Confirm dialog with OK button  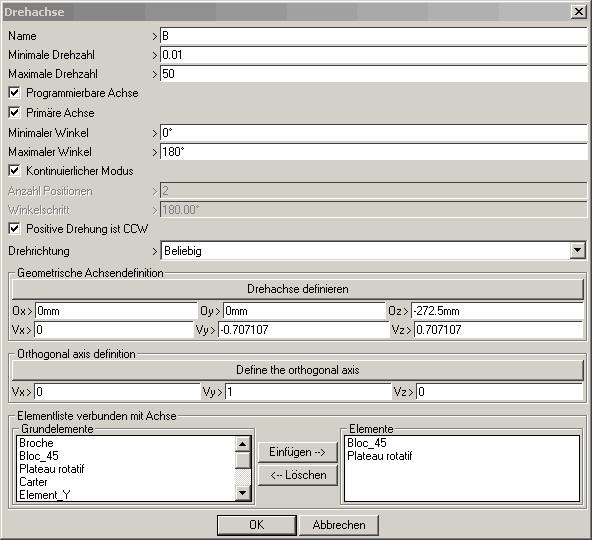257,525
